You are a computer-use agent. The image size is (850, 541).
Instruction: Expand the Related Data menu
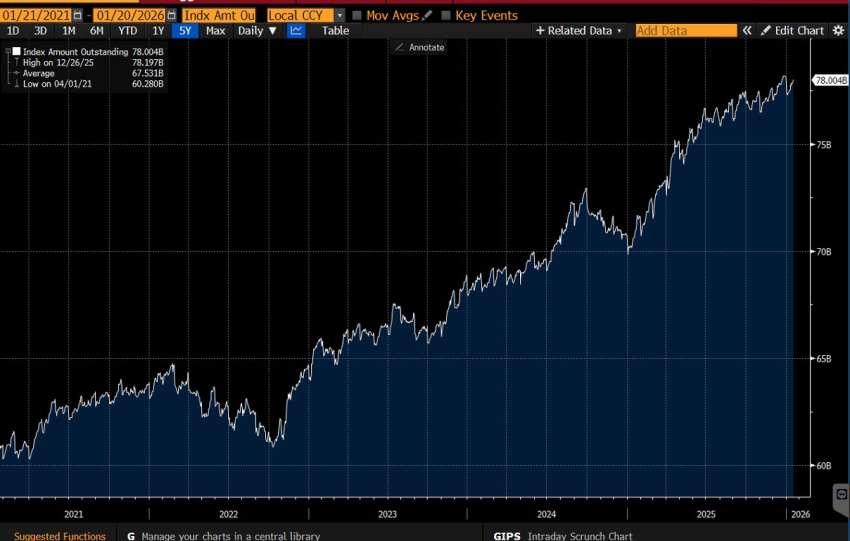(579, 31)
